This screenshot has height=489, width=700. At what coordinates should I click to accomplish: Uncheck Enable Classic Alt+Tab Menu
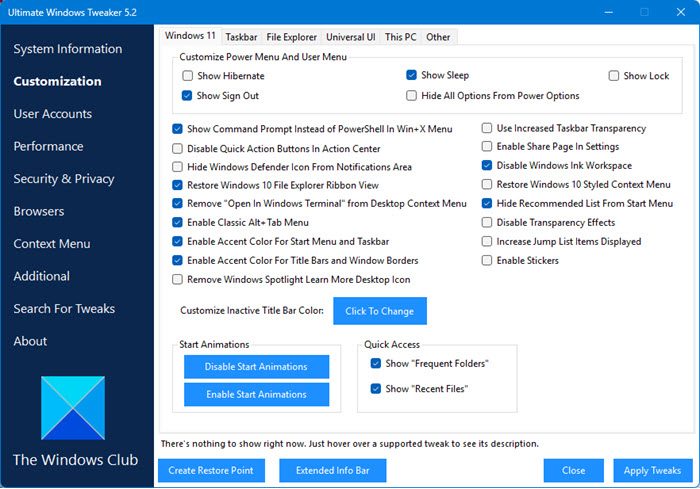point(177,222)
